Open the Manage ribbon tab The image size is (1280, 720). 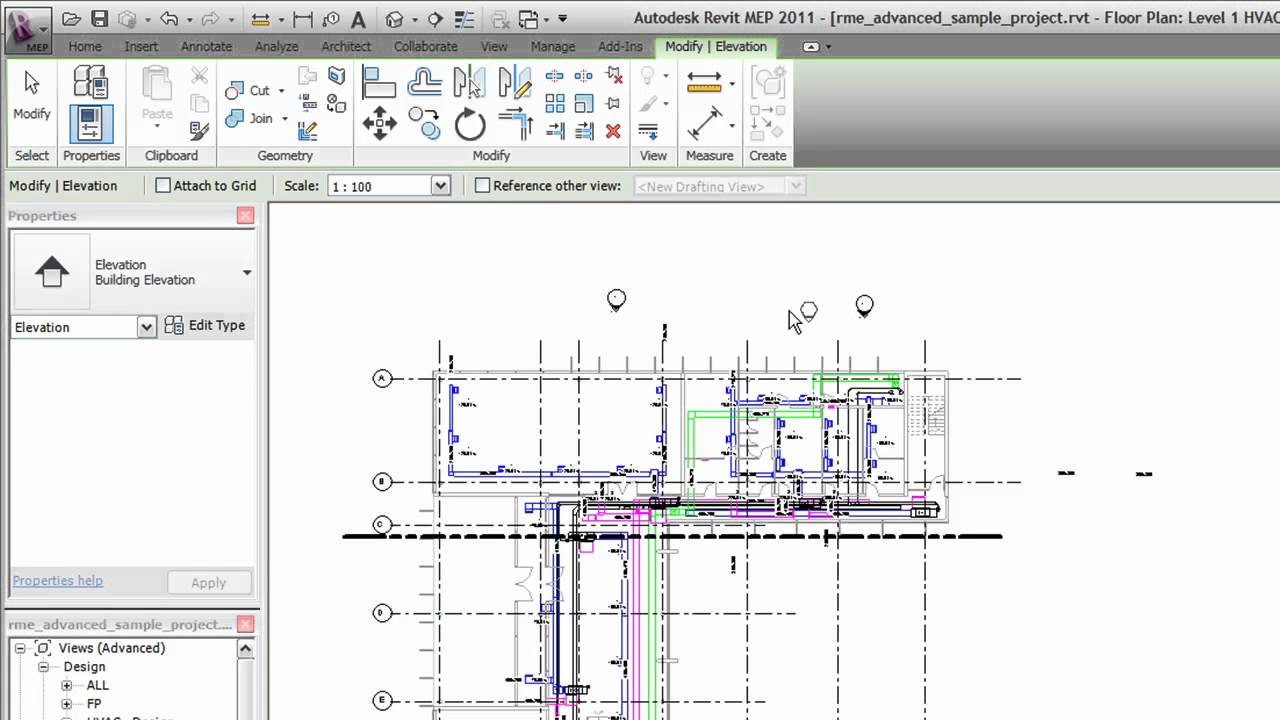(x=553, y=46)
